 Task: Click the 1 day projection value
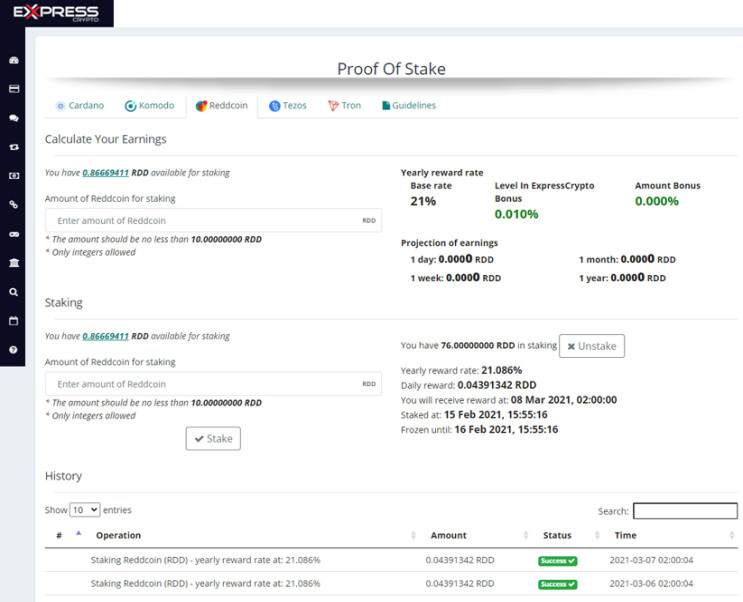[x=466, y=259]
